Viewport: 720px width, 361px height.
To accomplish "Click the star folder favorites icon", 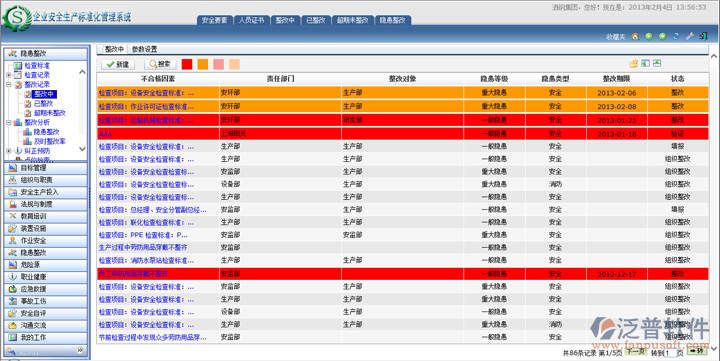I will pos(634,63).
